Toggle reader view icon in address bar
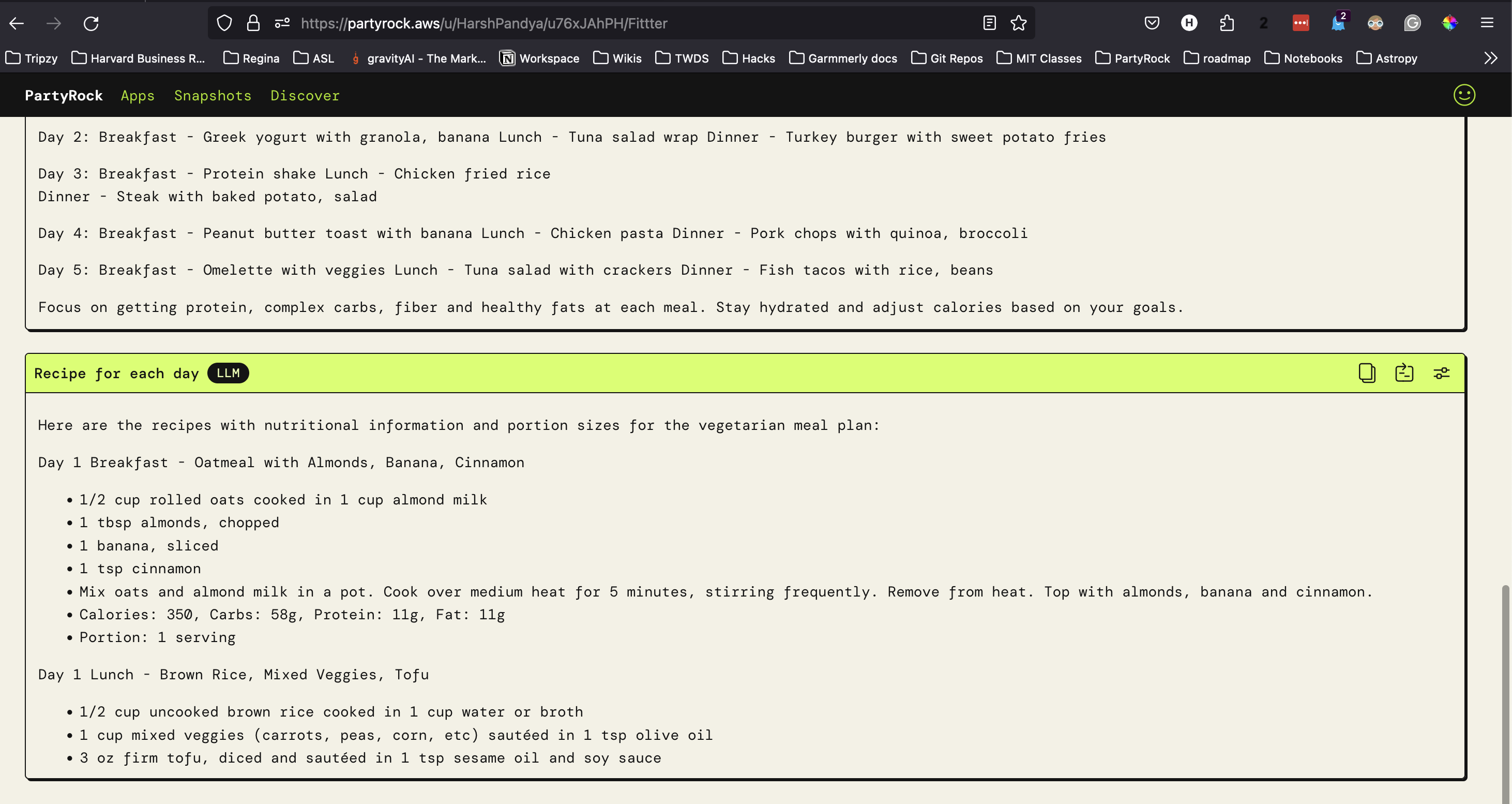Image resolution: width=1512 pixels, height=804 pixels. 989,23
